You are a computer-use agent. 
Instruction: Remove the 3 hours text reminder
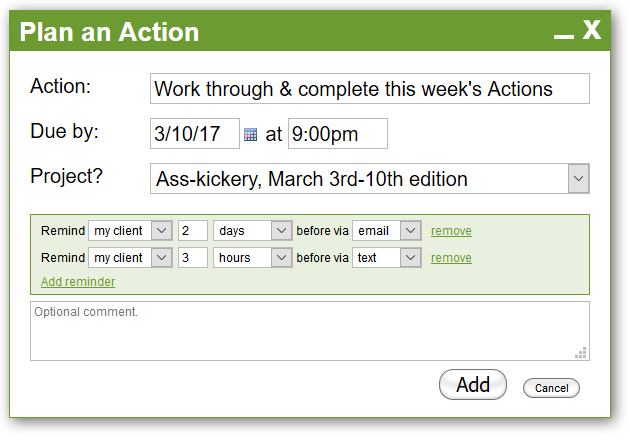point(451,258)
